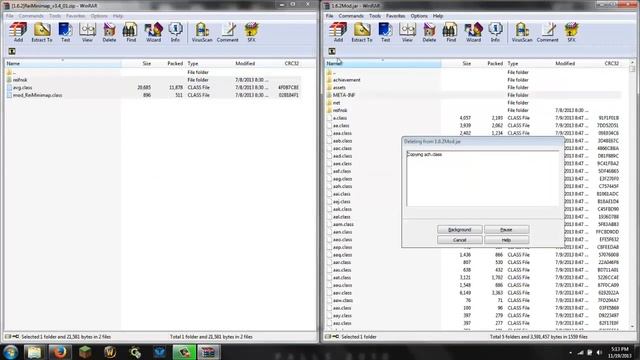Click Background button in deleting dialog

[x=460, y=230]
